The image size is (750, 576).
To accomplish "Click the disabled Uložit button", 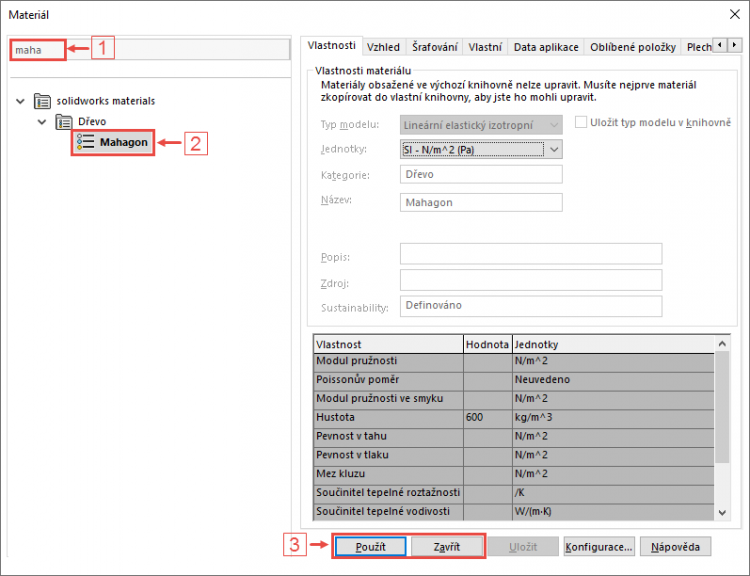I will tap(523, 547).
